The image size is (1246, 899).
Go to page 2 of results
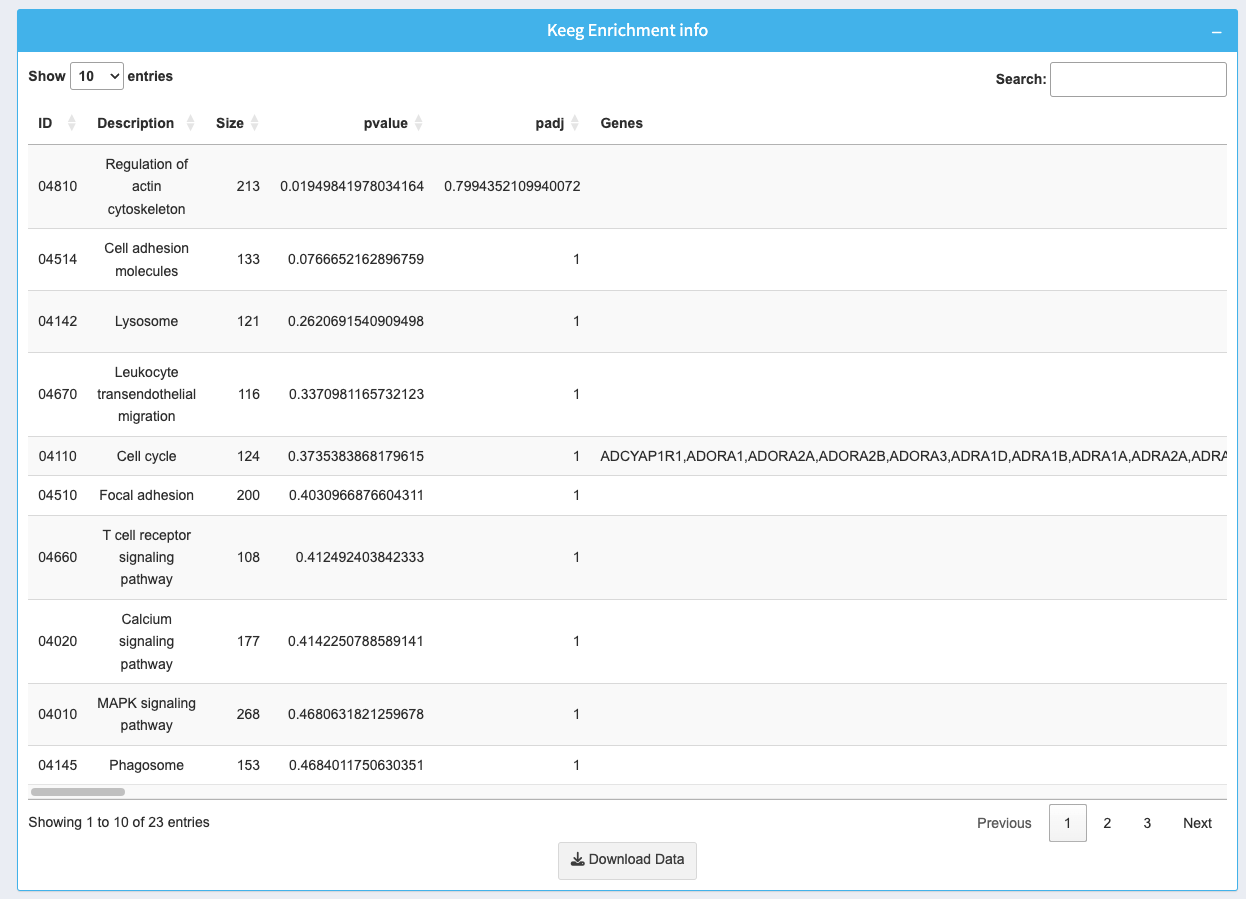(1107, 823)
